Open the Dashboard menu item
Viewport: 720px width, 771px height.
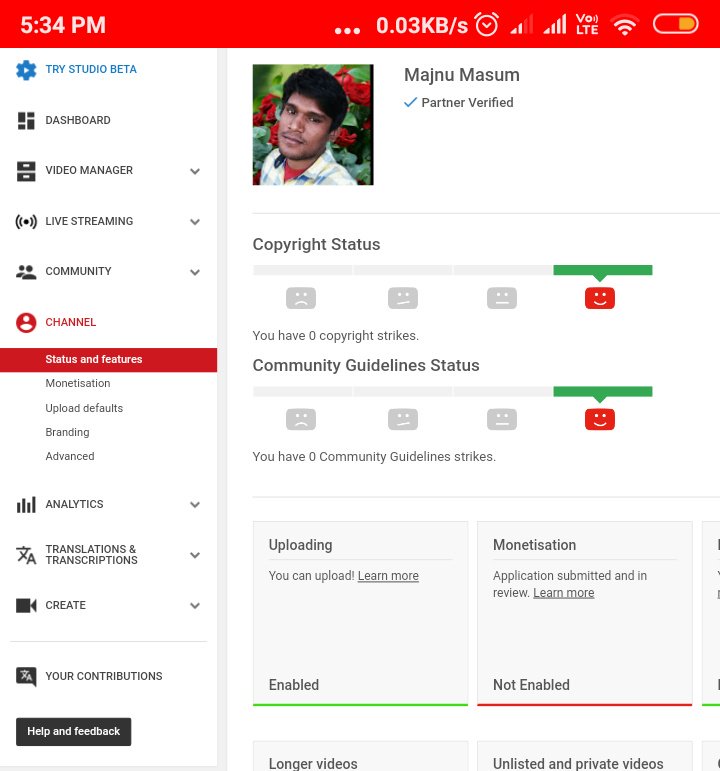coord(78,120)
